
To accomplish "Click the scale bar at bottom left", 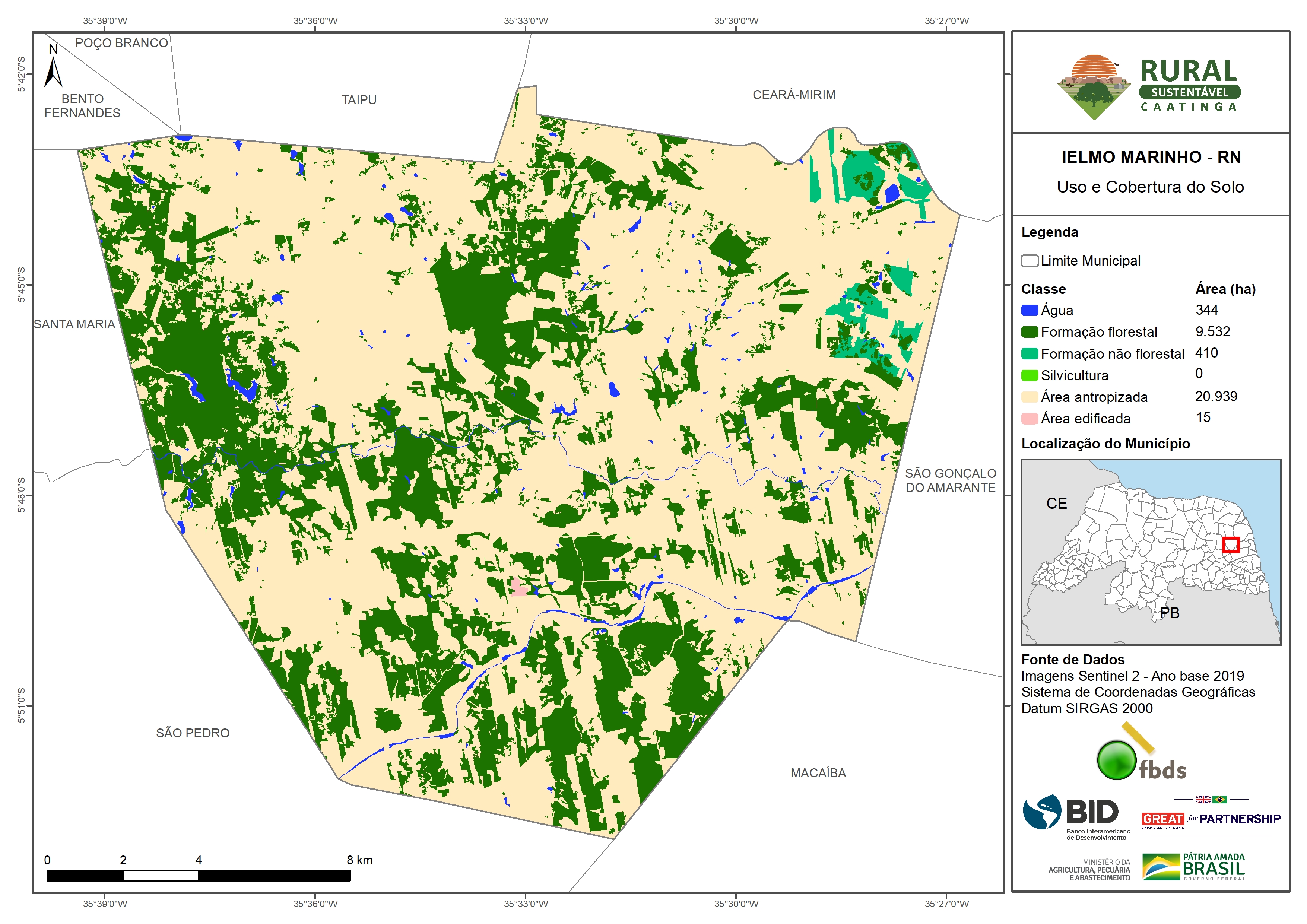I will pos(198,876).
